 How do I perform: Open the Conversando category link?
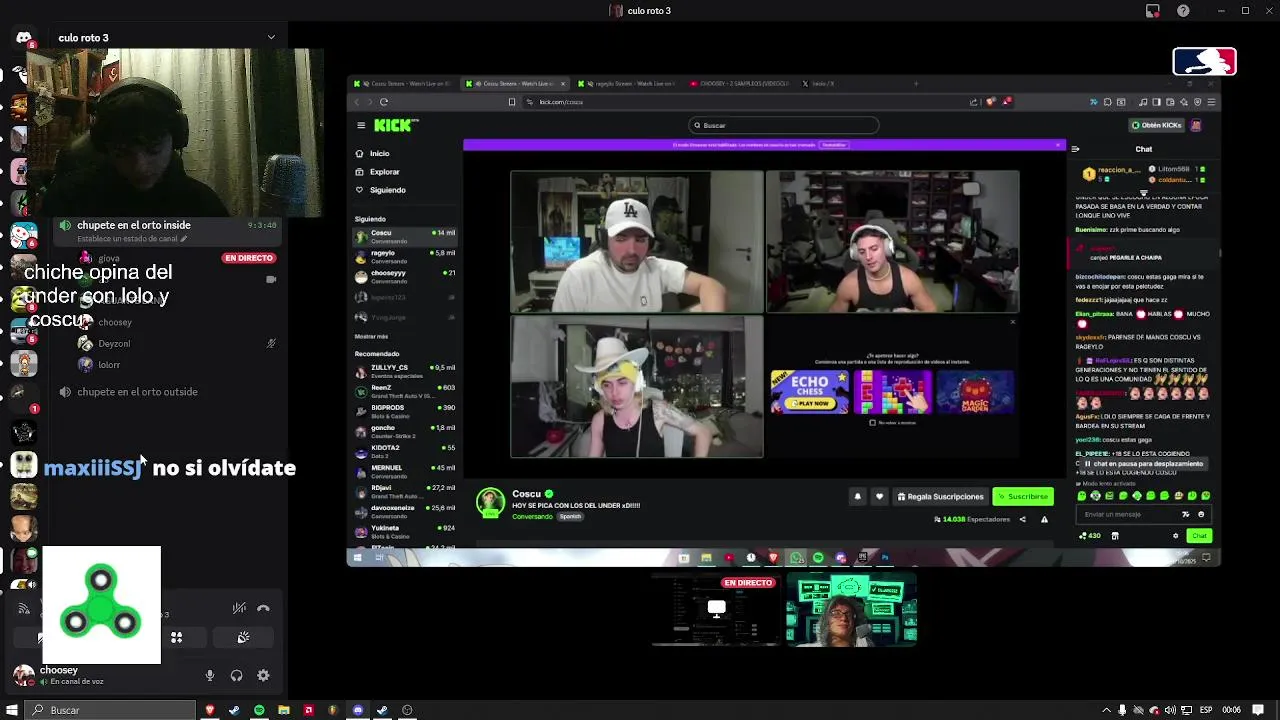click(532, 517)
